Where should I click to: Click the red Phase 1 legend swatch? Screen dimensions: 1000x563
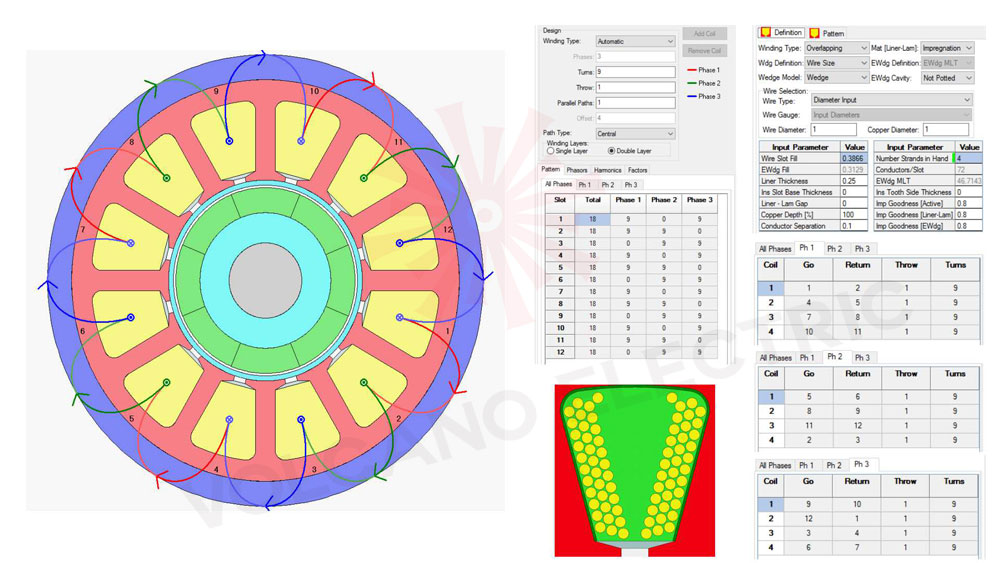(x=692, y=70)
